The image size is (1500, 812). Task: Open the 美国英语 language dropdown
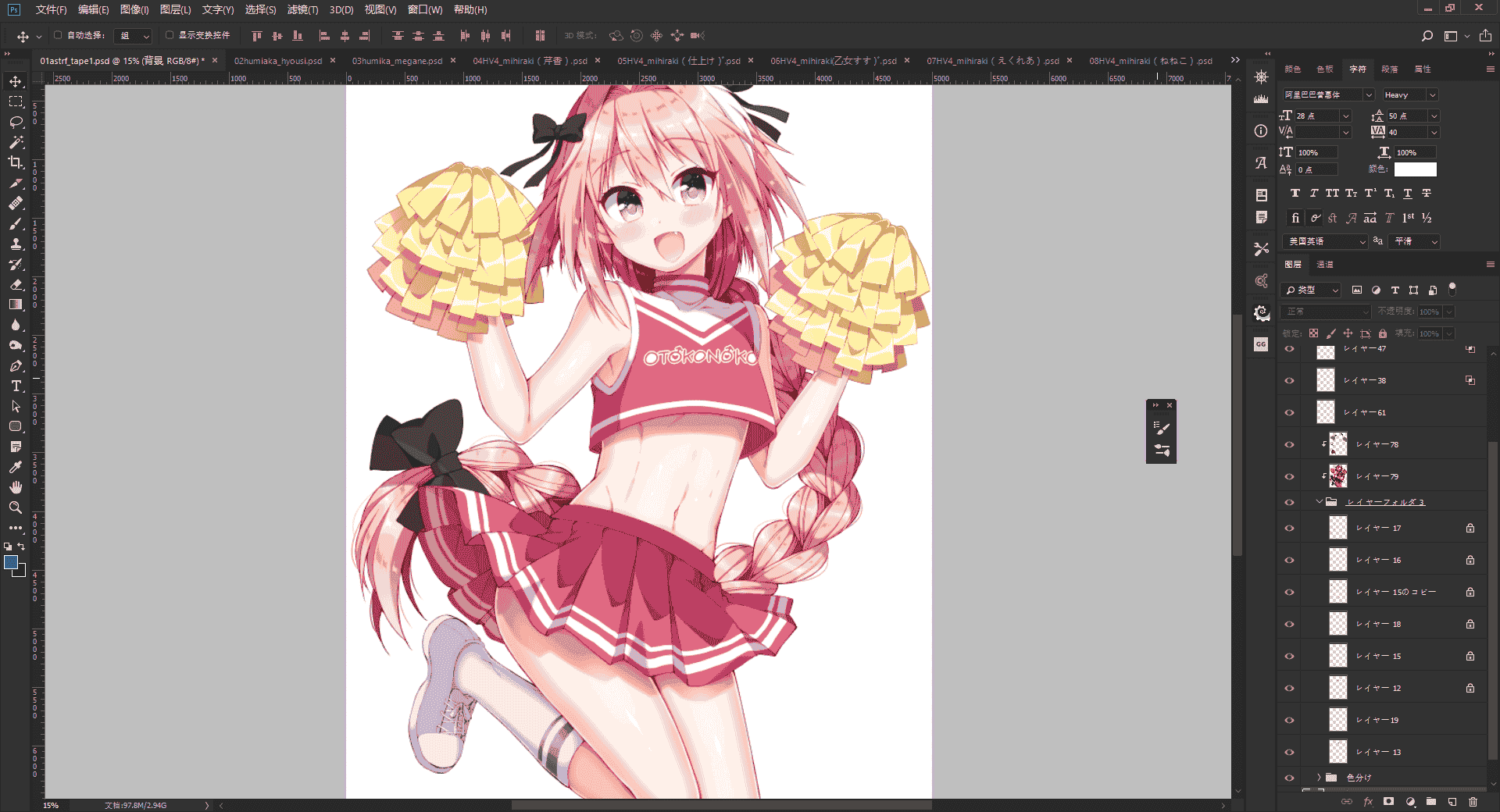pyautogui.click(x=1325, y=242)
